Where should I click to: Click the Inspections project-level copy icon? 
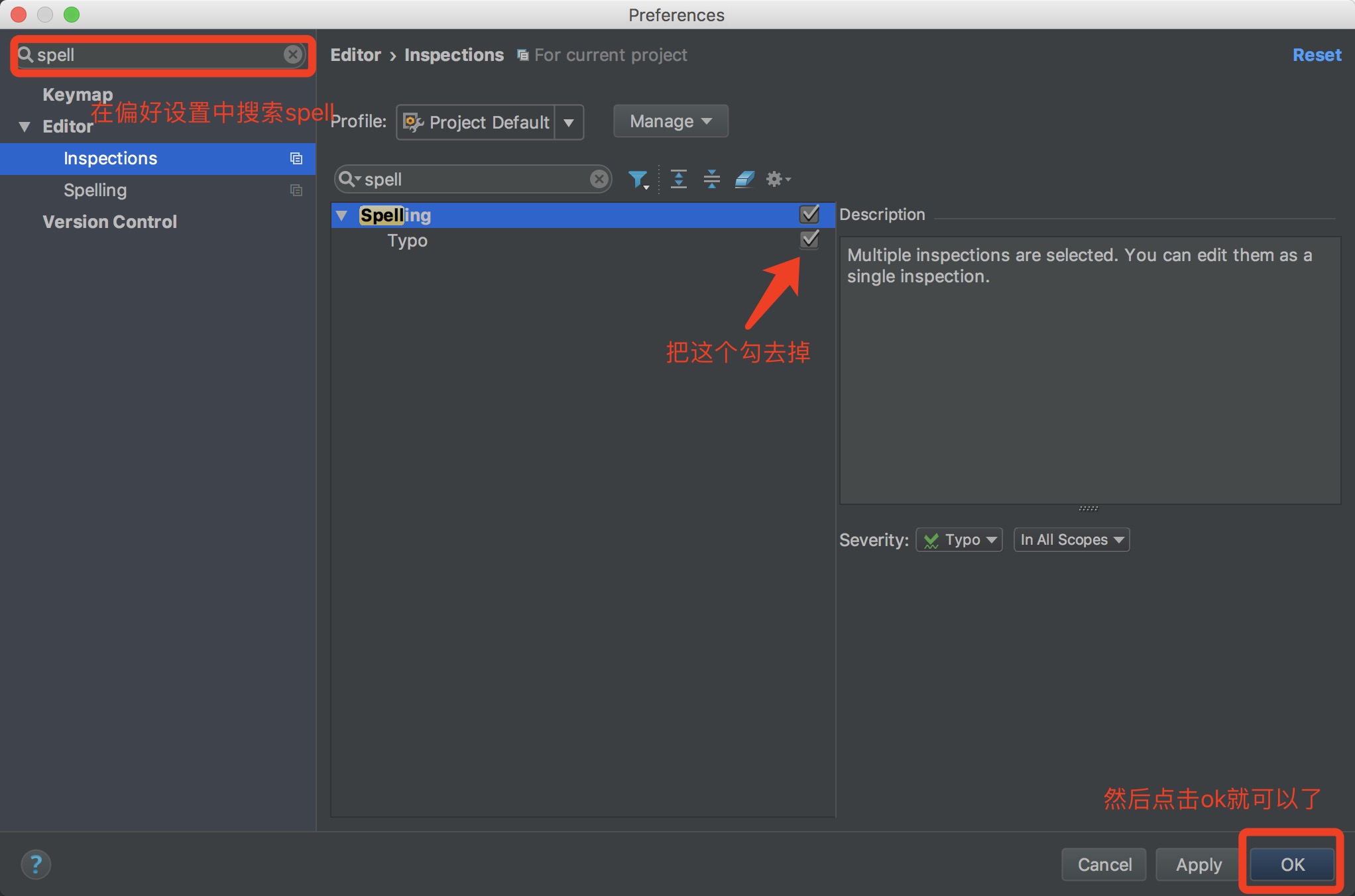point(296,158)
